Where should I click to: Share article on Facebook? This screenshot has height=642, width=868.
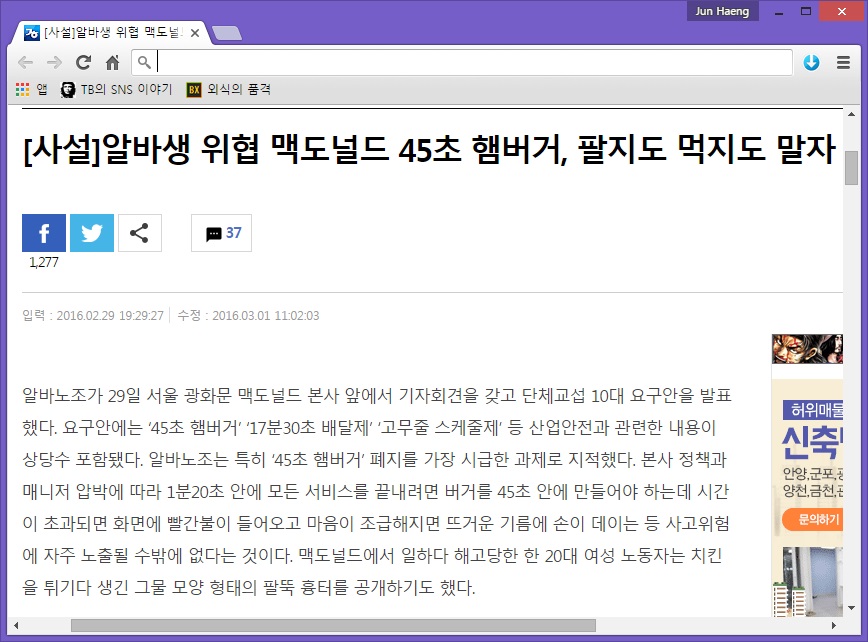pyautogui.click(x=44, y=233)
